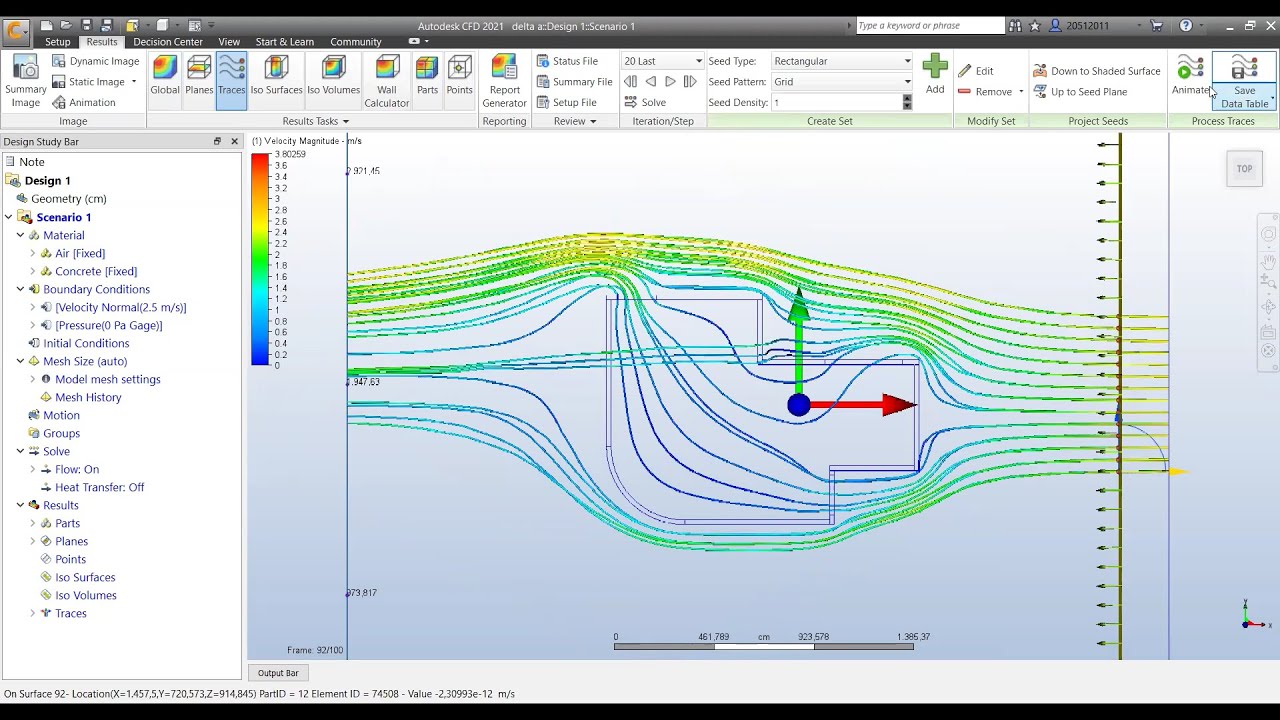
Task: Click the Animate traces icon
Action: (x=1190, y=76)
